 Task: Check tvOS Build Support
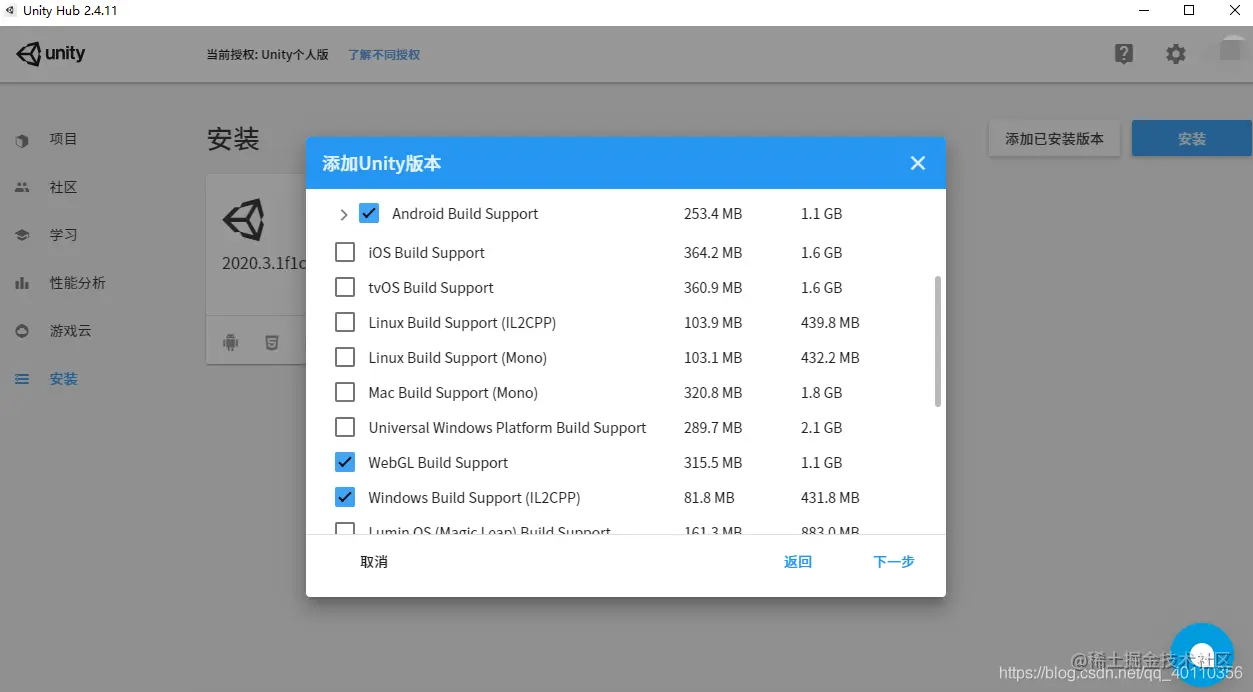click(345, 287)
